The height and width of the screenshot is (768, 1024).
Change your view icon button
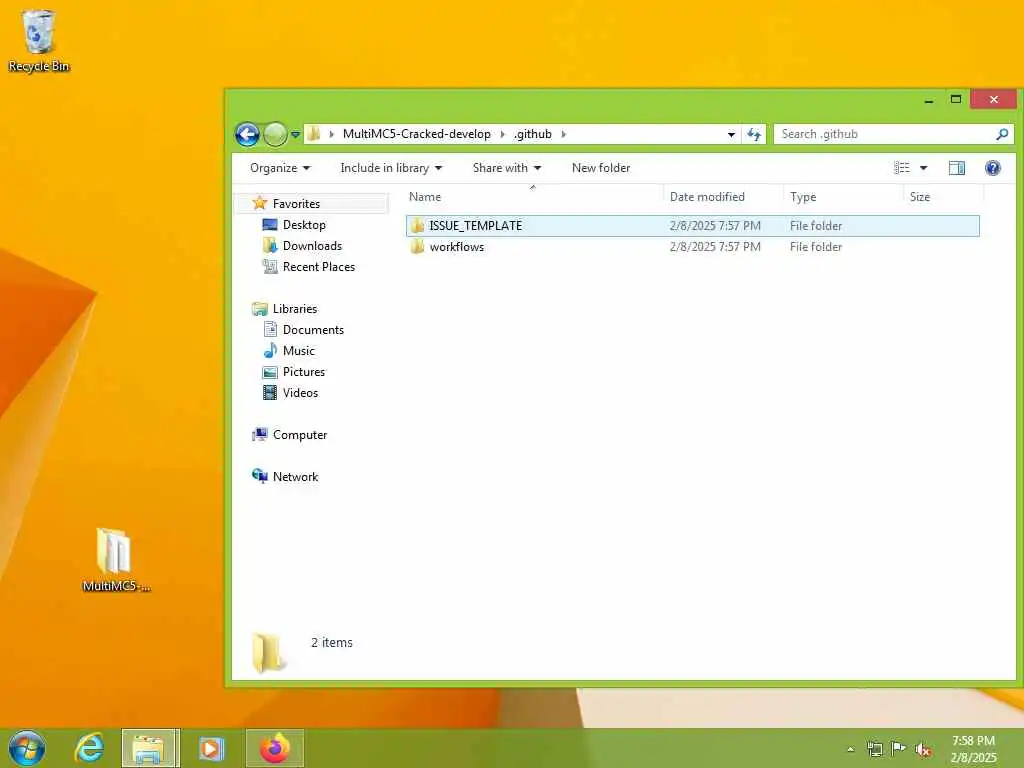pyautogui.click(x=901, y=168)
